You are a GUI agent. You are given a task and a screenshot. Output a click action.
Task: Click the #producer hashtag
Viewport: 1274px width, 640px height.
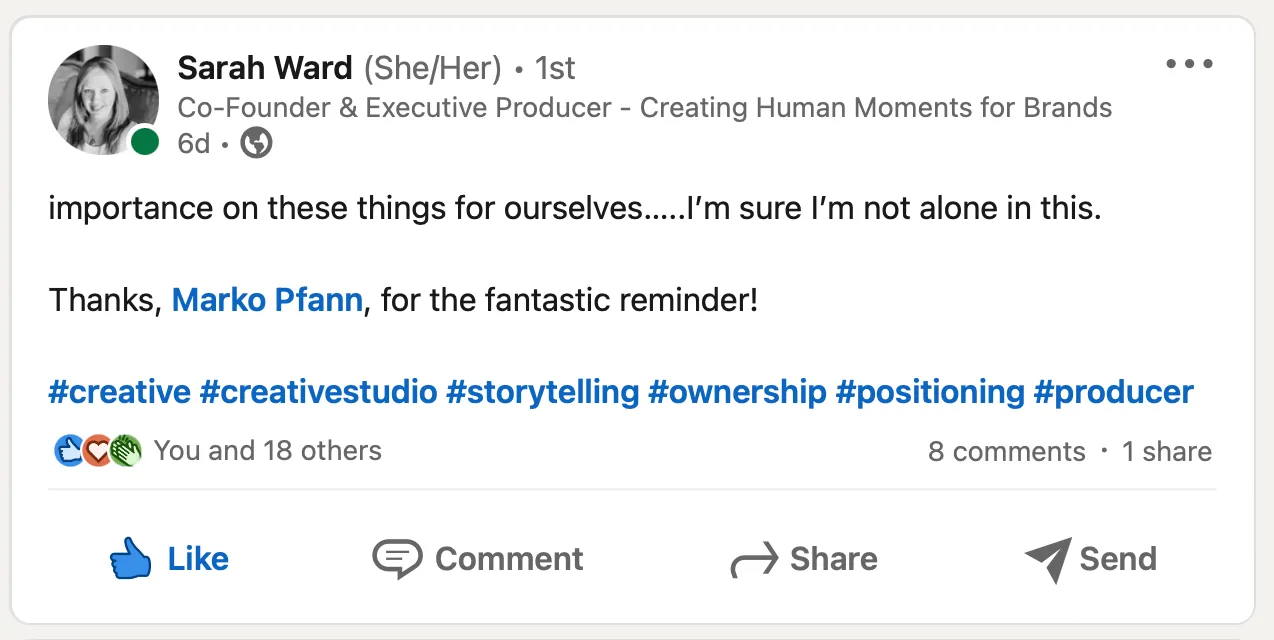(1113, 392)
